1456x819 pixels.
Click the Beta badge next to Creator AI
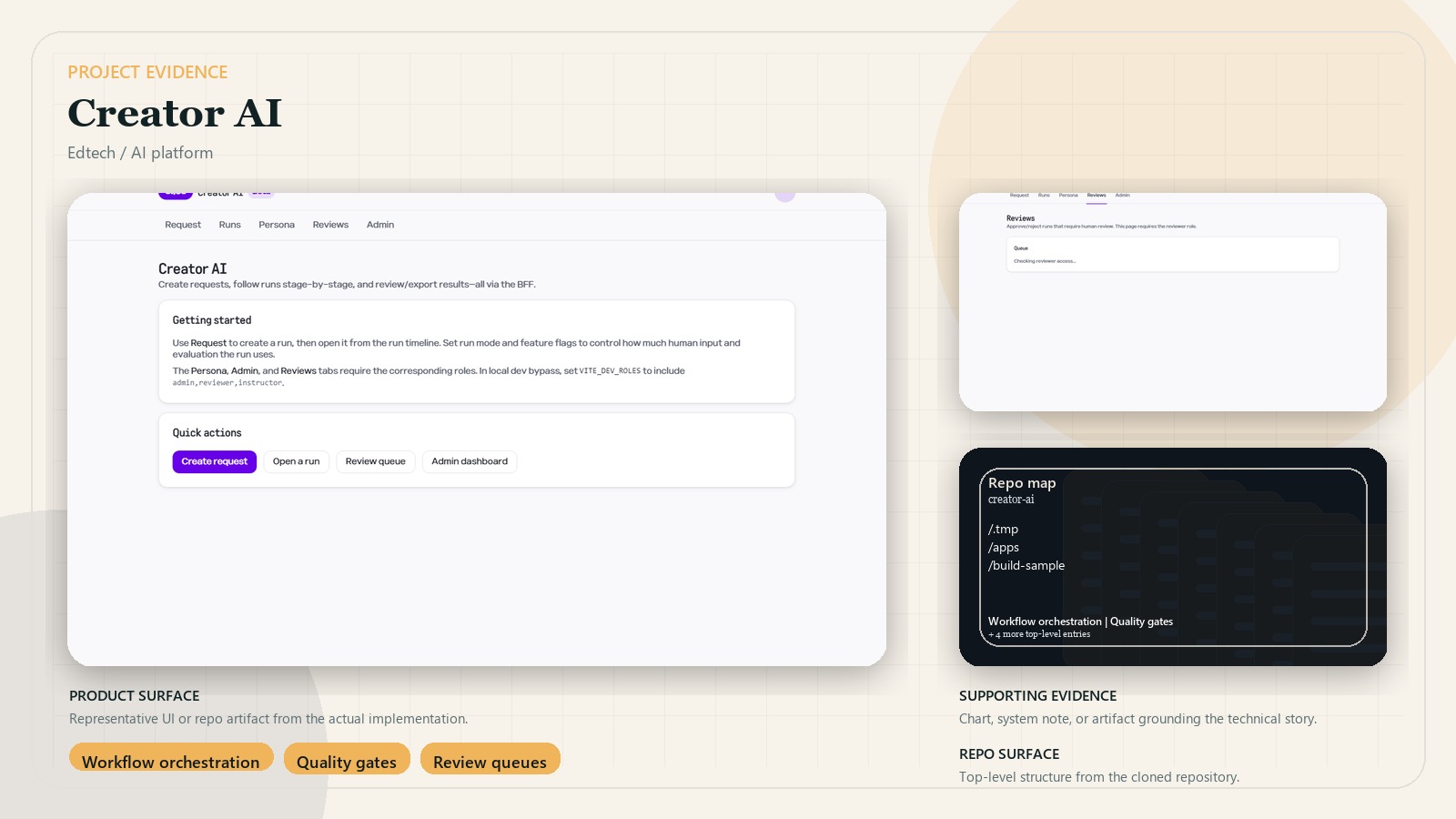[x=262, y=191]
